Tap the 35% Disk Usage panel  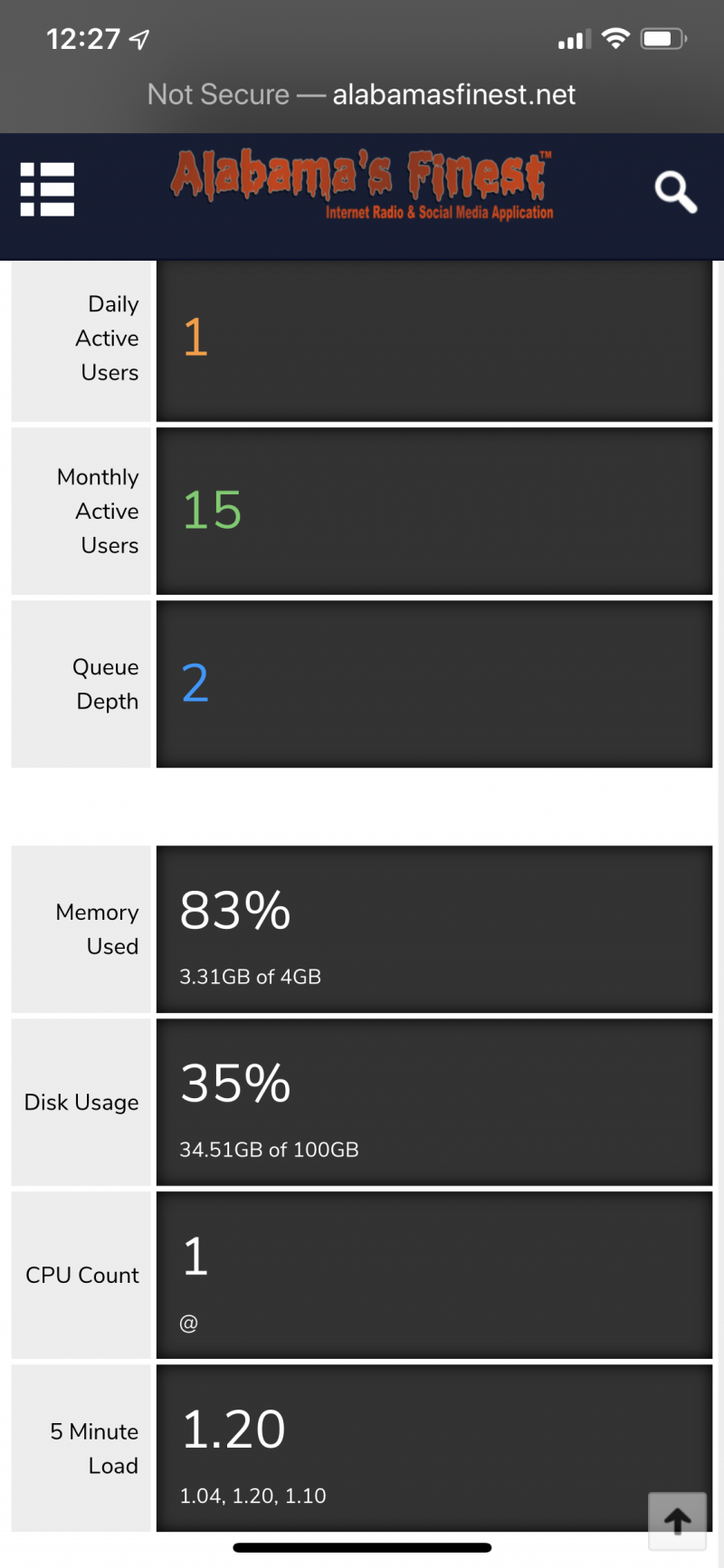[x=434, y=1102]
